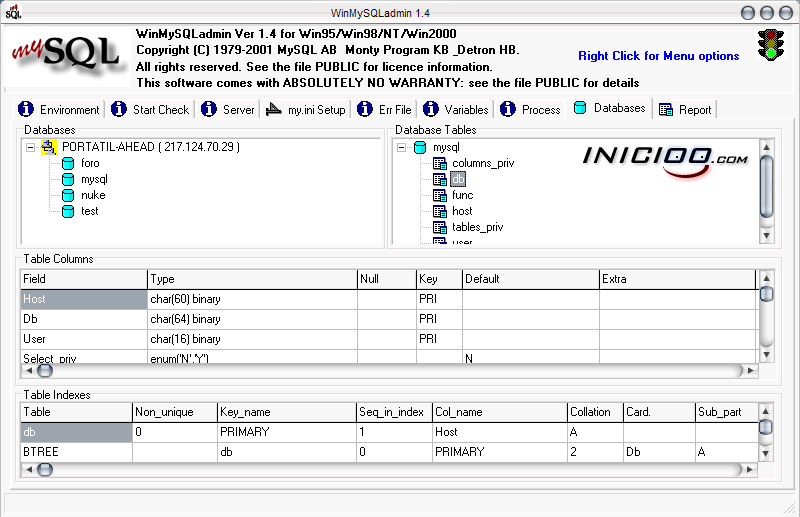The image size is (800, 517).
Task: Click the Start Check tab info icon
Action: [x=118, y=109]
